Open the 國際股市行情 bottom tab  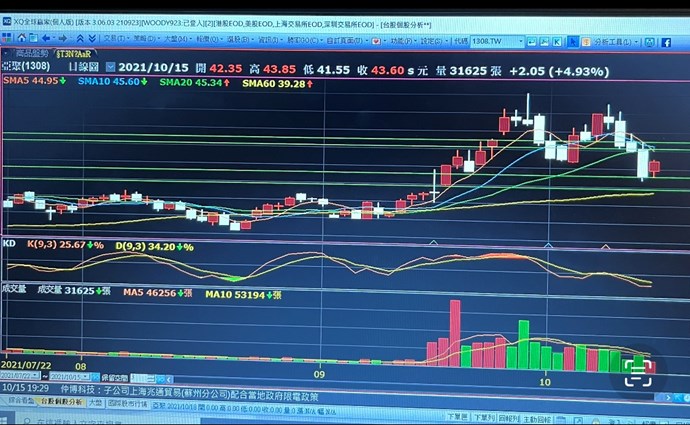[127, 403]
